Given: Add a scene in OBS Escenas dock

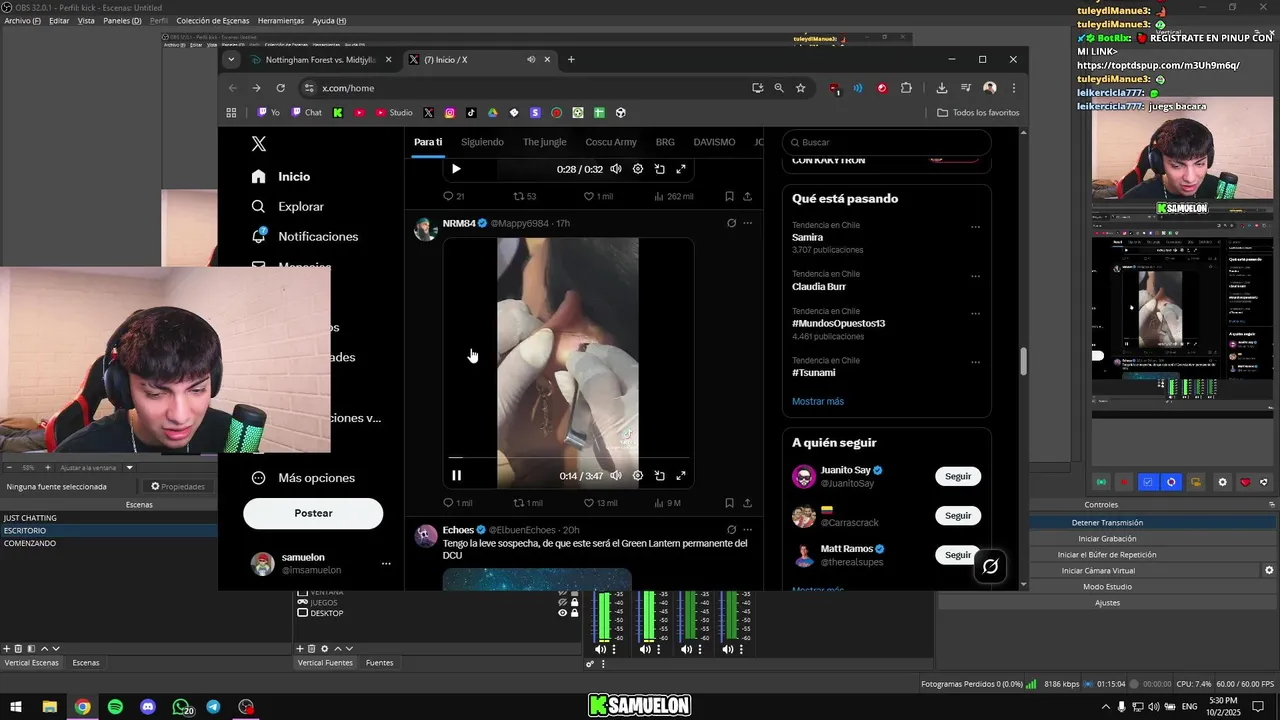Looking at the screenshot, I should [x=6, y=649].
